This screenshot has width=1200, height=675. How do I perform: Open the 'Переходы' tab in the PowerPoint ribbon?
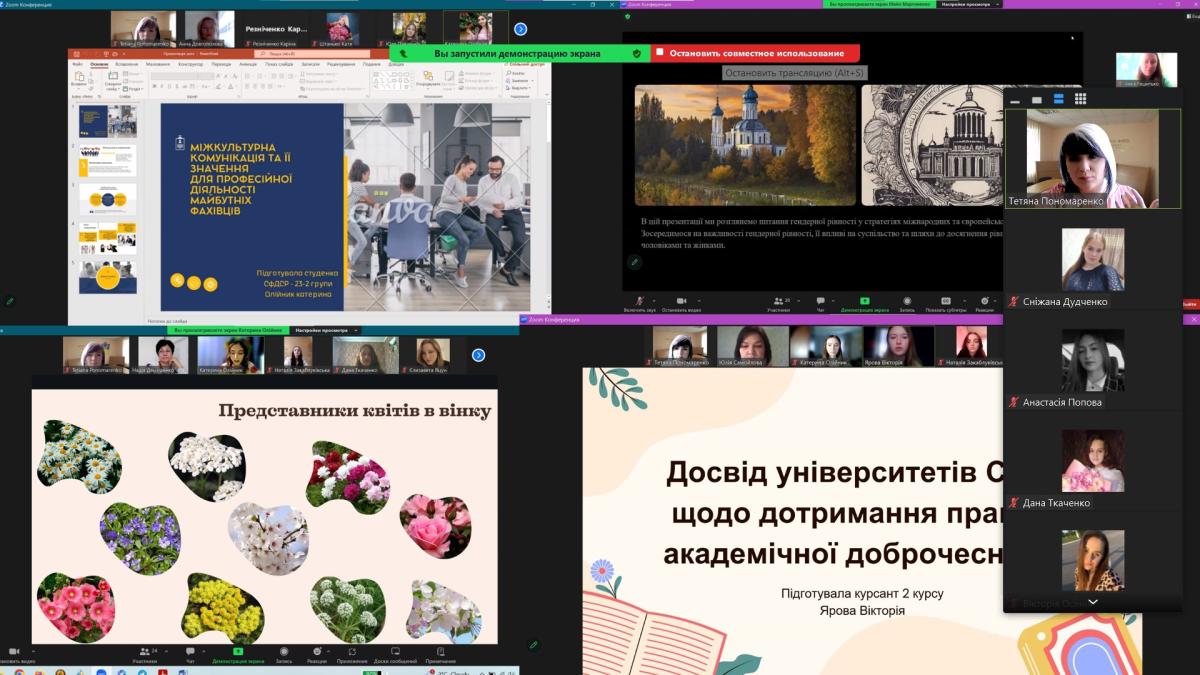[221, 64]
